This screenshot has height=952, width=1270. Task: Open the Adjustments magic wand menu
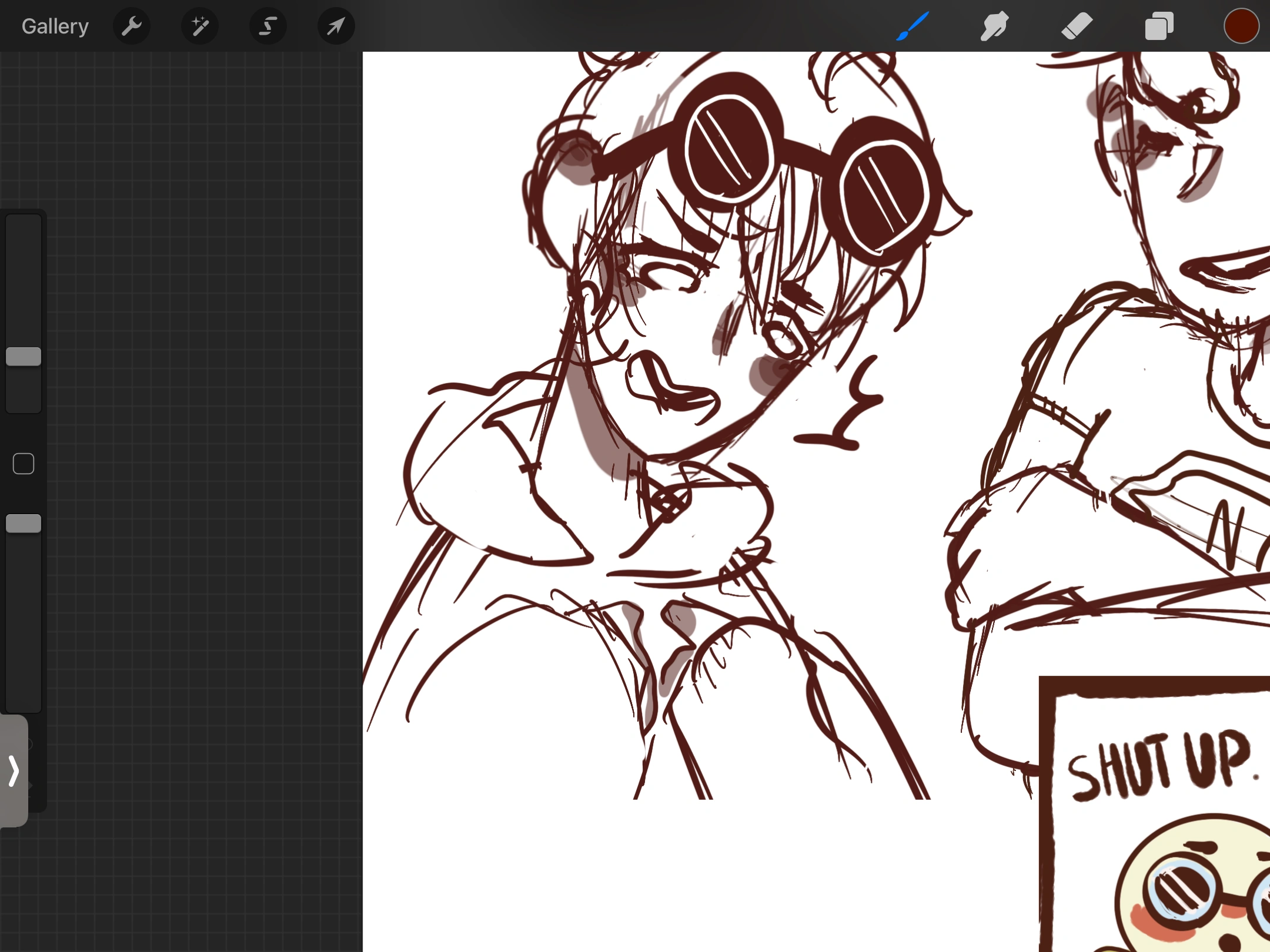pyautogui.click(x=200, y=26)
